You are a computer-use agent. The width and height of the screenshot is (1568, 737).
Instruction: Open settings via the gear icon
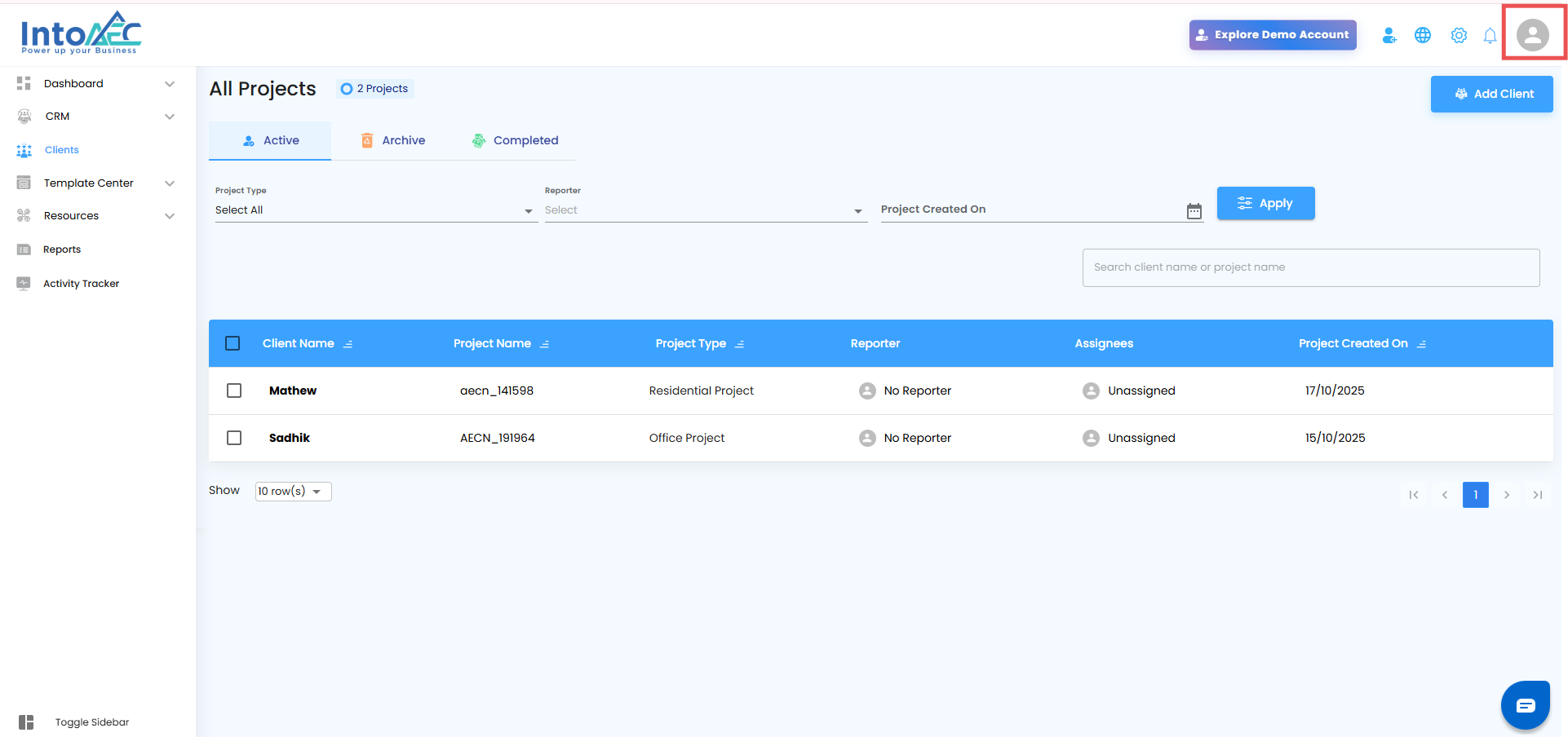tap(1459, 35)
